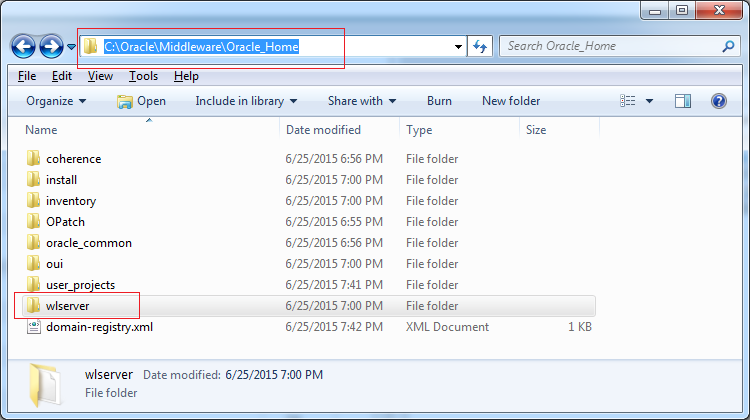Click the oui folder name
The width and height of the screenshot is (750, 420).
54,264
